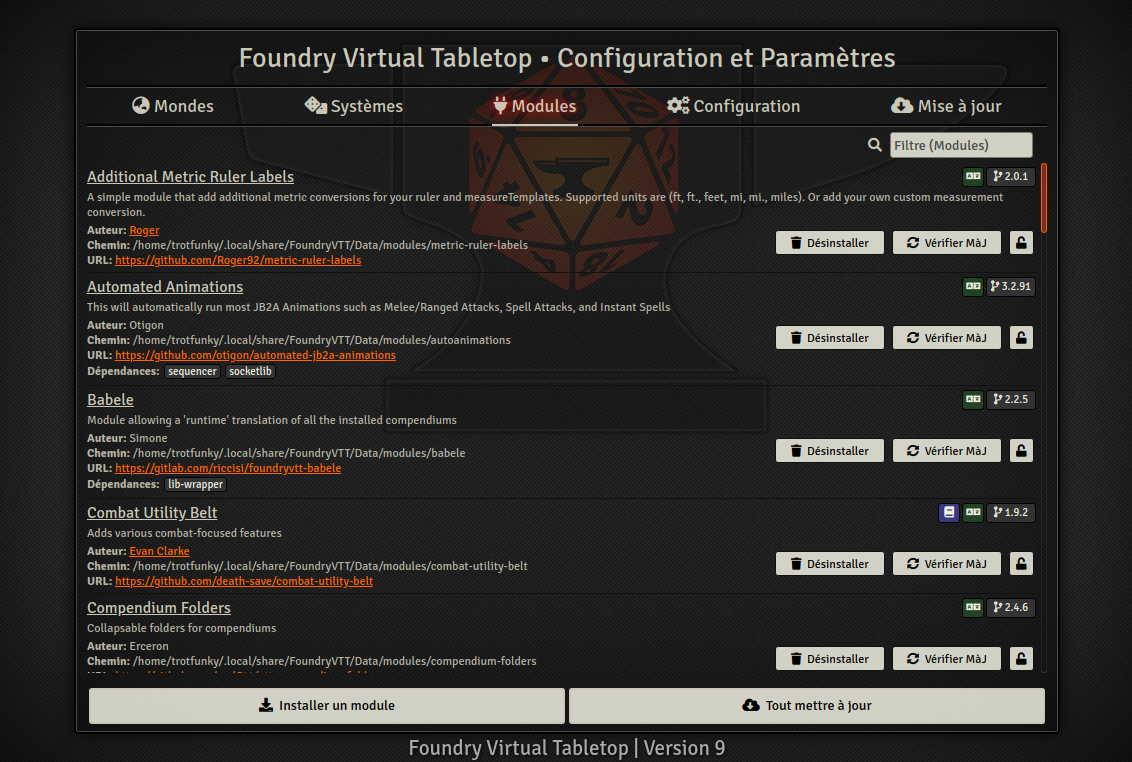Click the socketlib dependency tag
The image size is (1132, 762).
click(251, 371)
